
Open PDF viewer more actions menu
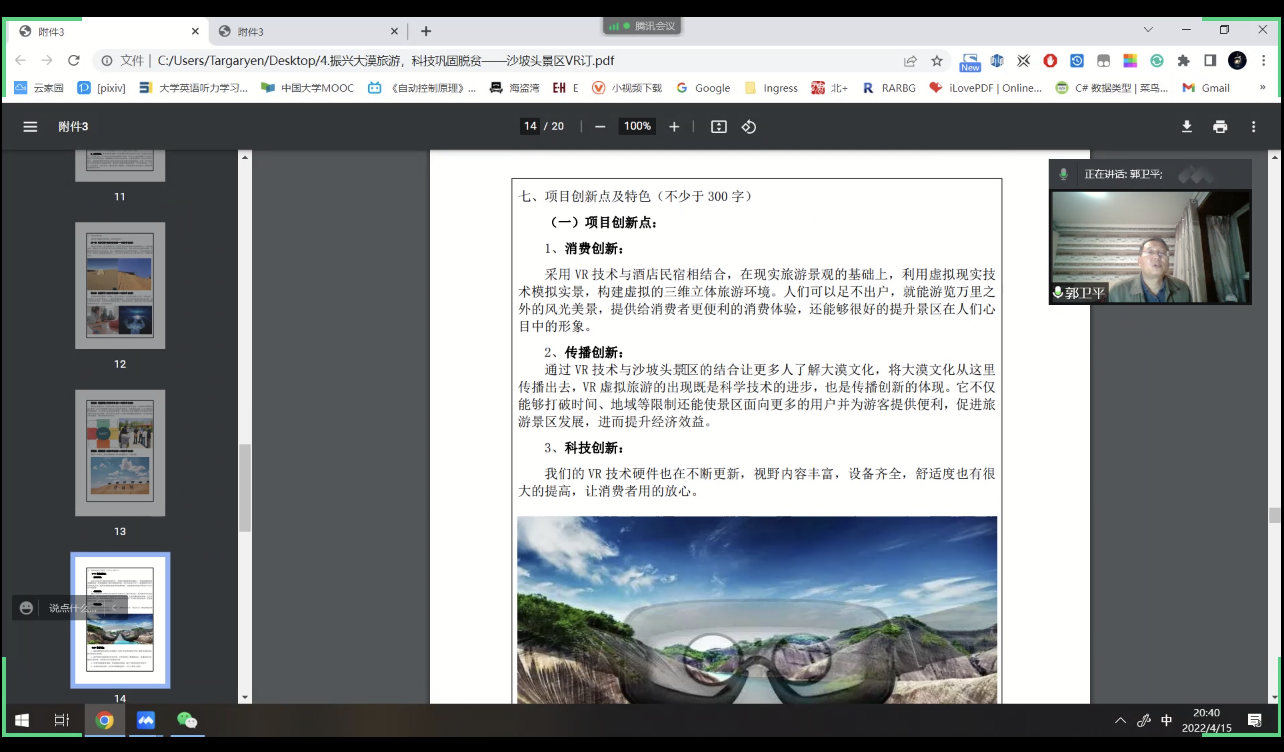(x=1253, y=127)
